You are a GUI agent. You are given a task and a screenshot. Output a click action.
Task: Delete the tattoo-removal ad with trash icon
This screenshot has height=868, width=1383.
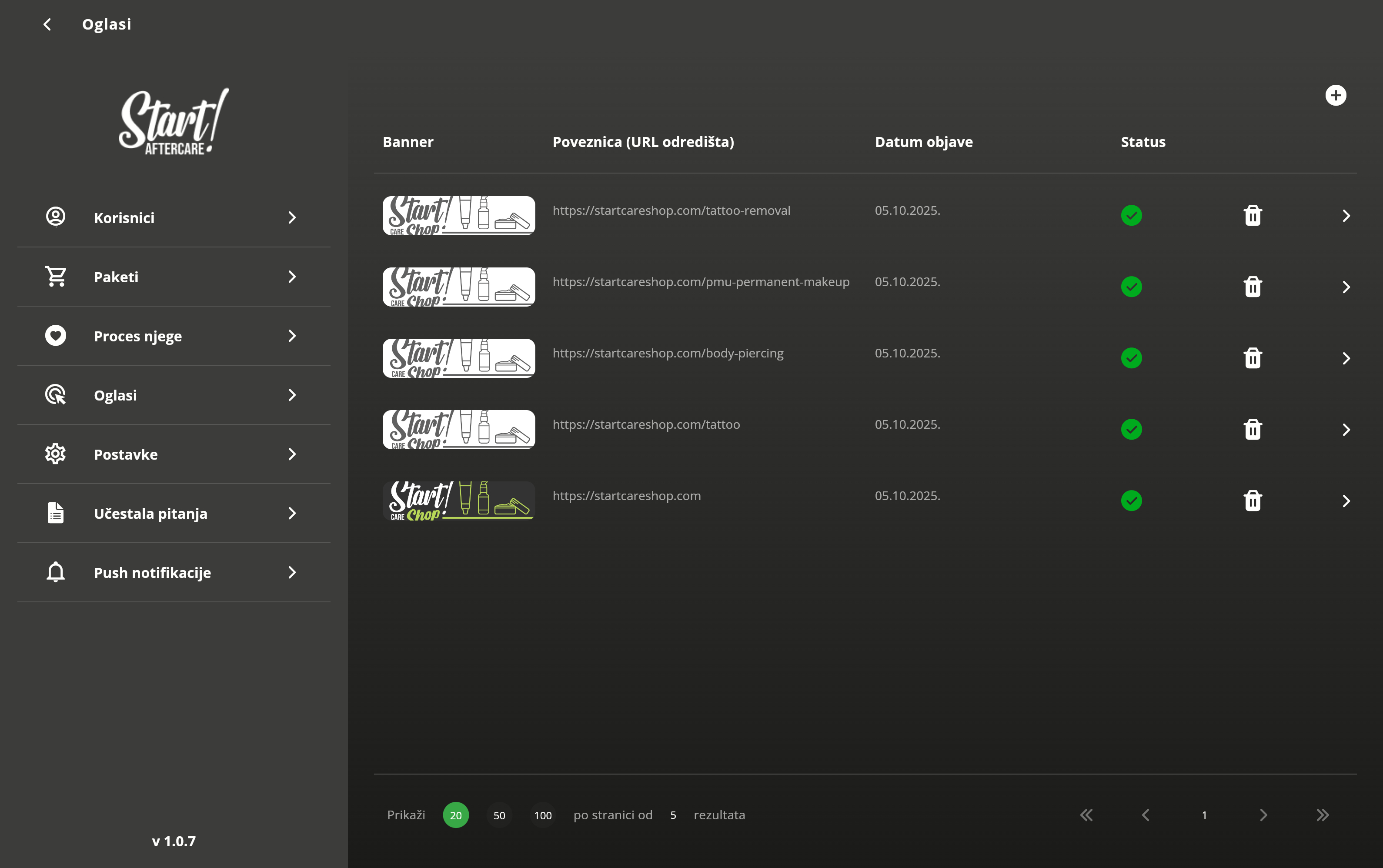pos(1252,216)
